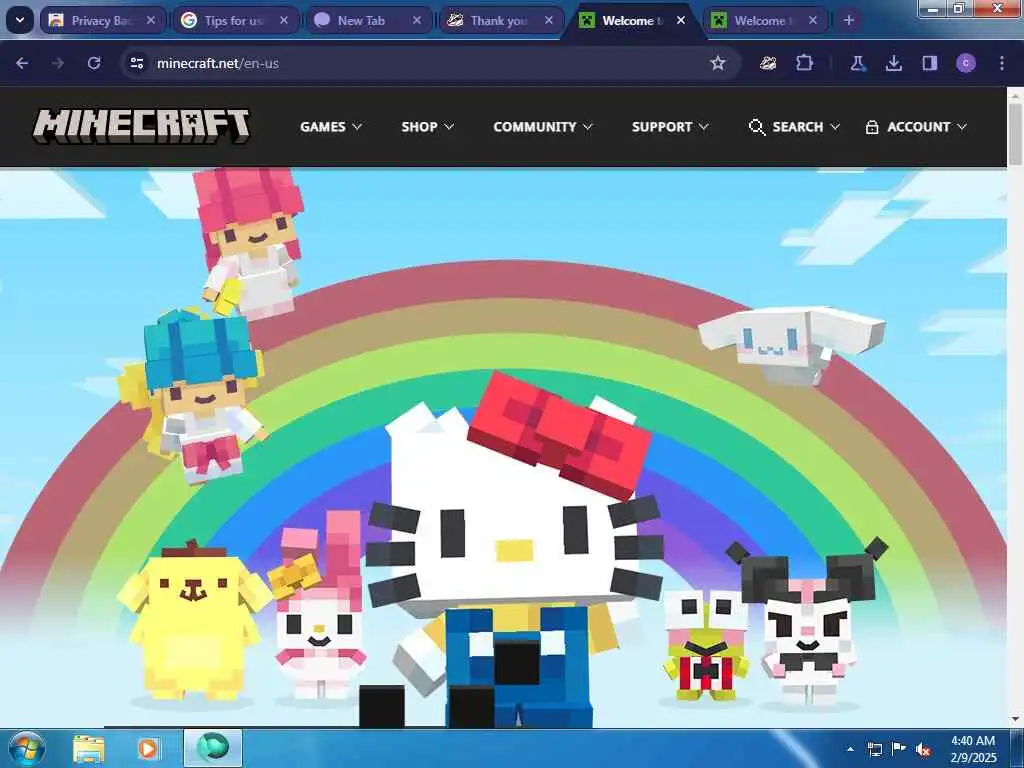Screen dimensions: 1024x768
Task: Bookmark this page with the star
Action: [718, 63]
